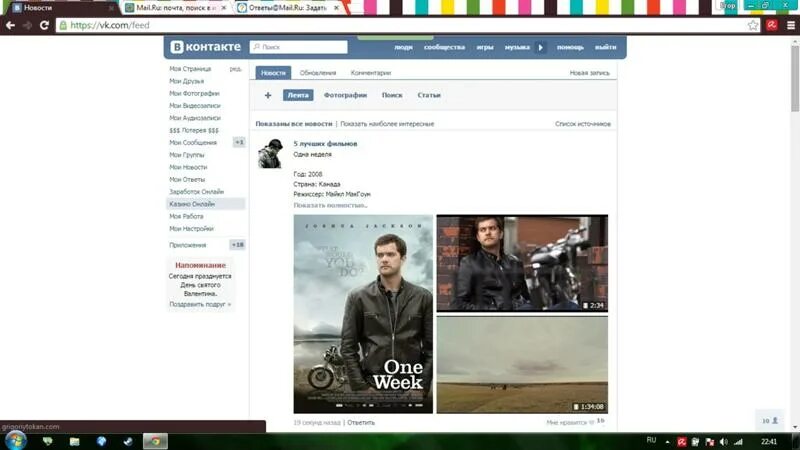Image resolution: width=800 pixels, height=450 pixels.
Task: Click 'Ответить' under the post
Action: tap(361, 422)
